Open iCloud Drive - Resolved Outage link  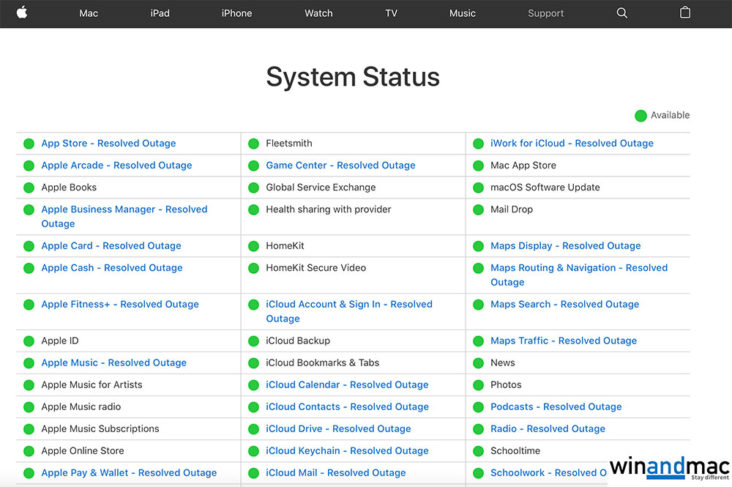338,429
